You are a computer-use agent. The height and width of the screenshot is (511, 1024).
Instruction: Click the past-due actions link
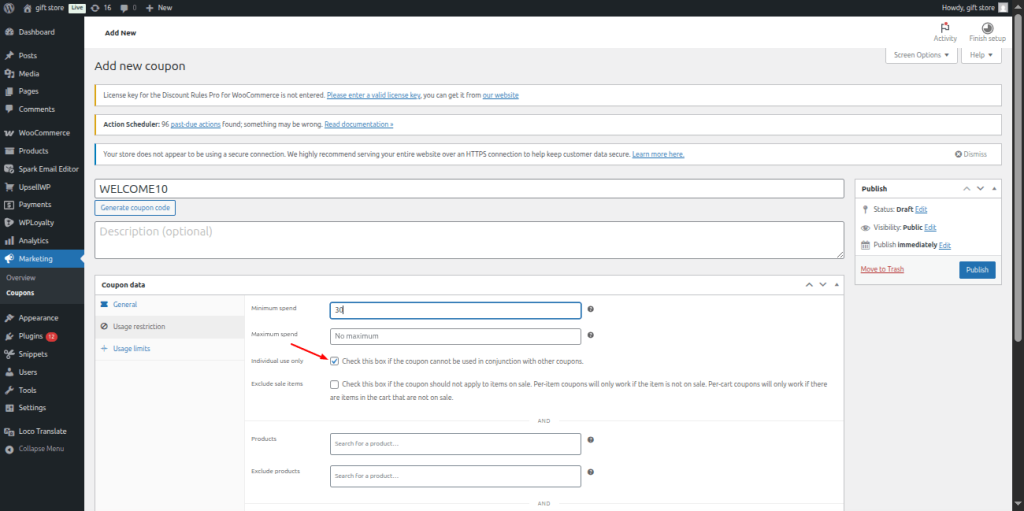(x=193, y=124)
